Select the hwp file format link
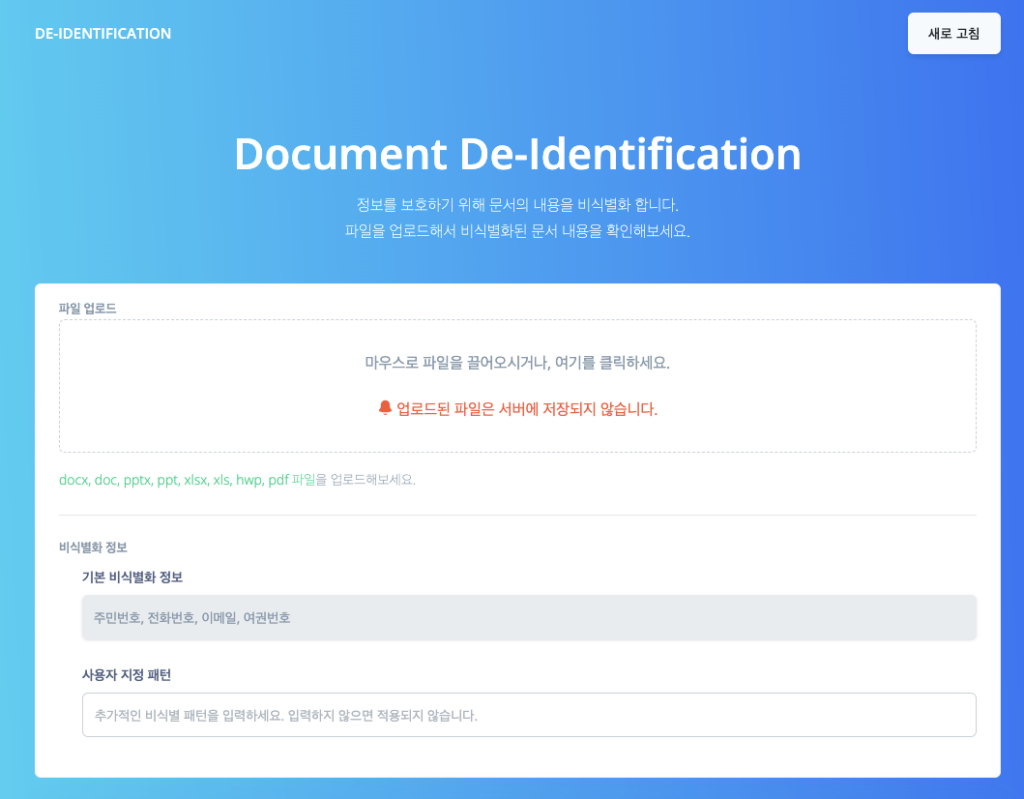This screenshot has width=1024, height=799. (250, 480)
